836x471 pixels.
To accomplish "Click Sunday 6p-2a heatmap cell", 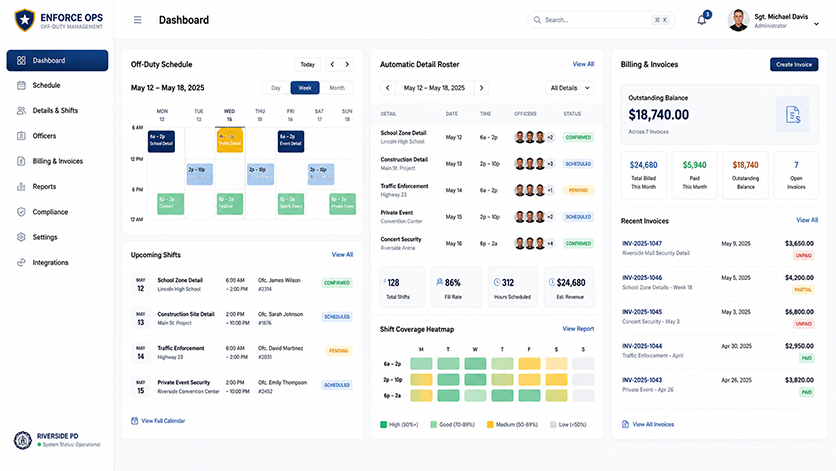I will coord(583,396).
